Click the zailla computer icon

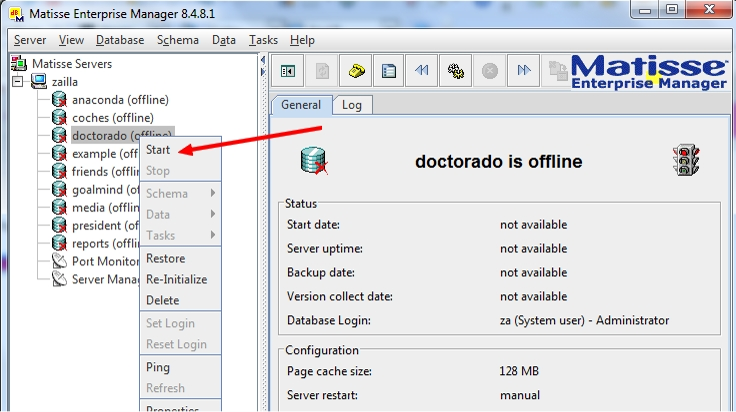tap(39, 81)
